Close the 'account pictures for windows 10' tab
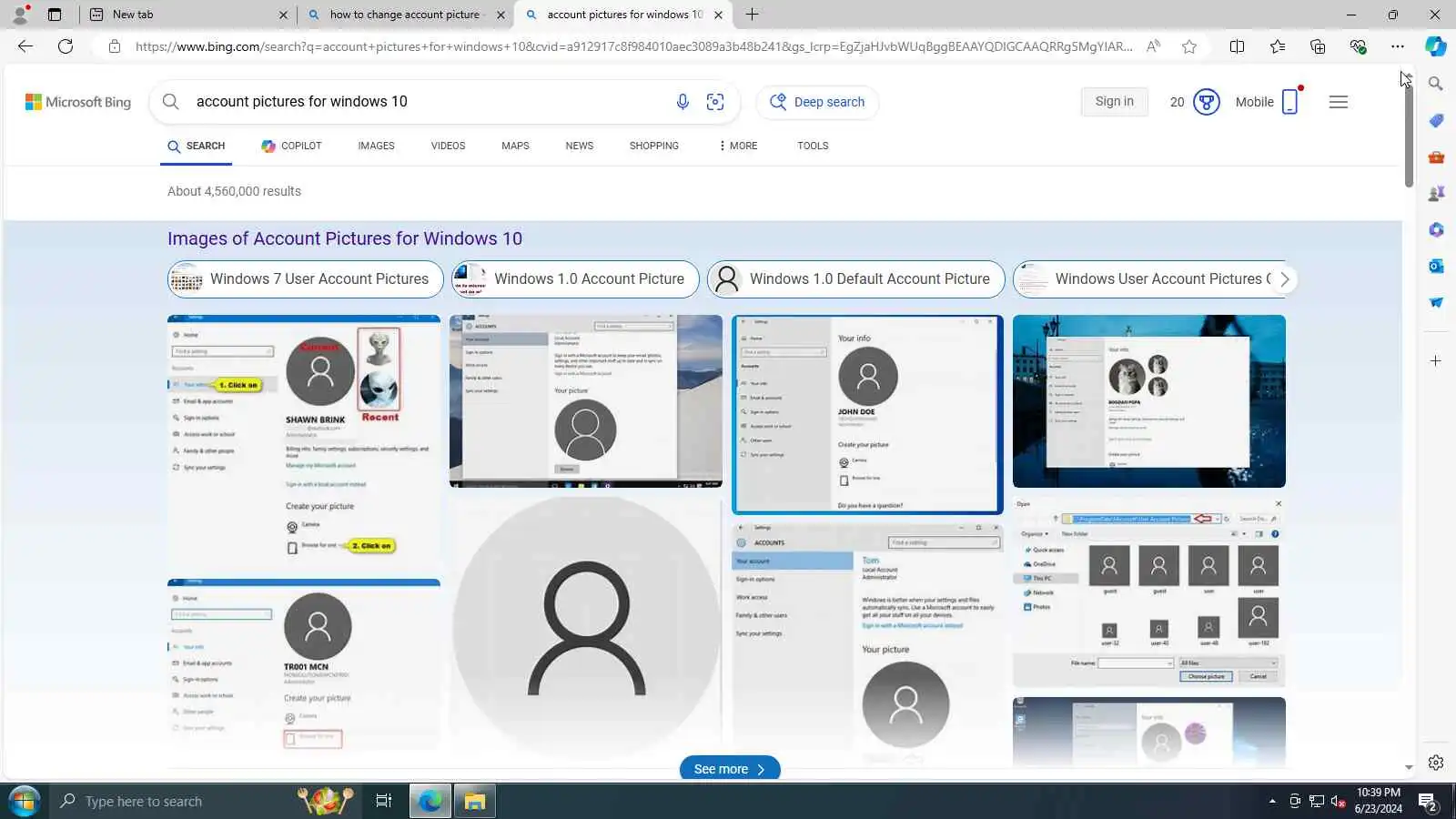 coord(719,15)
